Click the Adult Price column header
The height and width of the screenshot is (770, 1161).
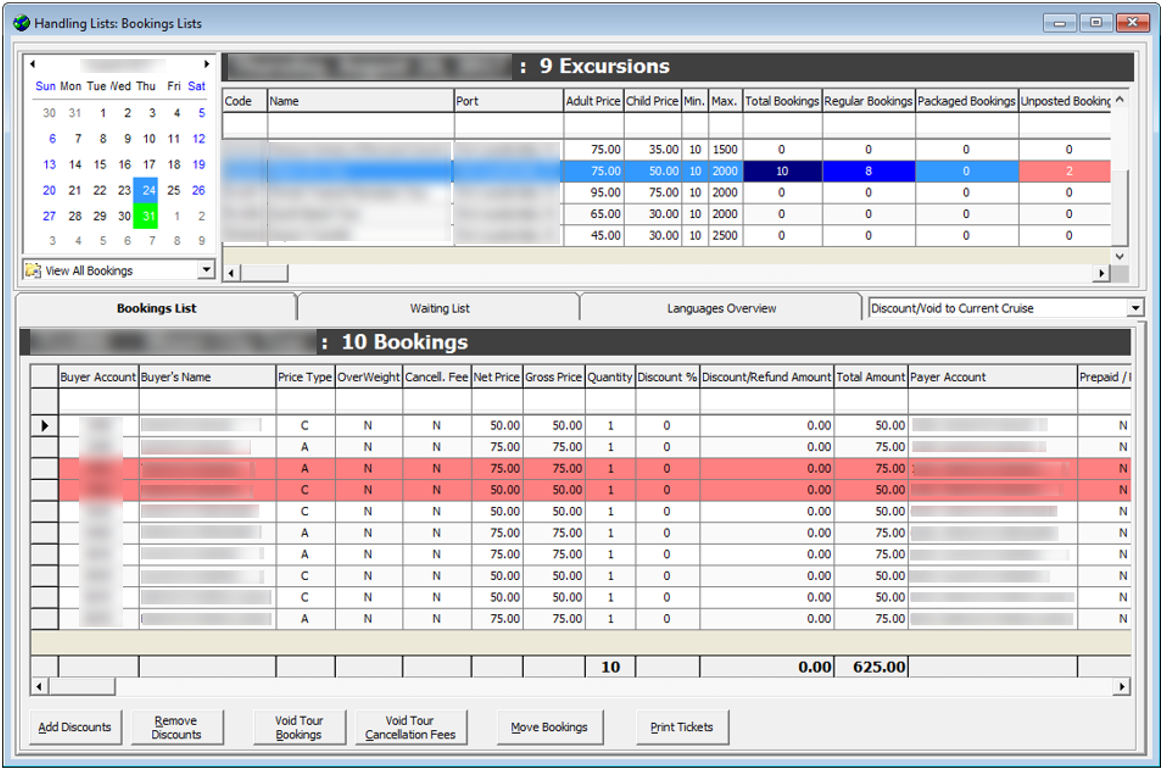[593, 101]
